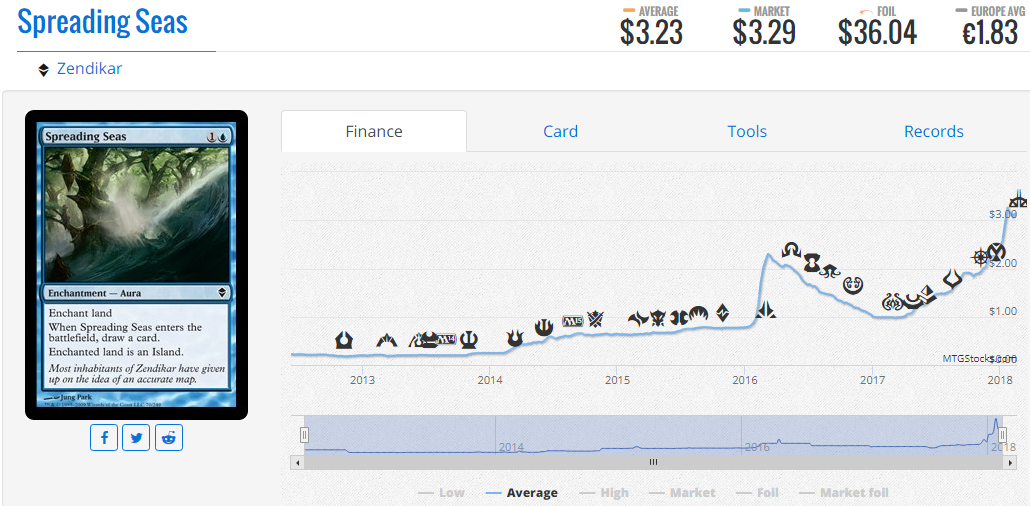
Task: Open the Card tab
Action: click(560, 131)
